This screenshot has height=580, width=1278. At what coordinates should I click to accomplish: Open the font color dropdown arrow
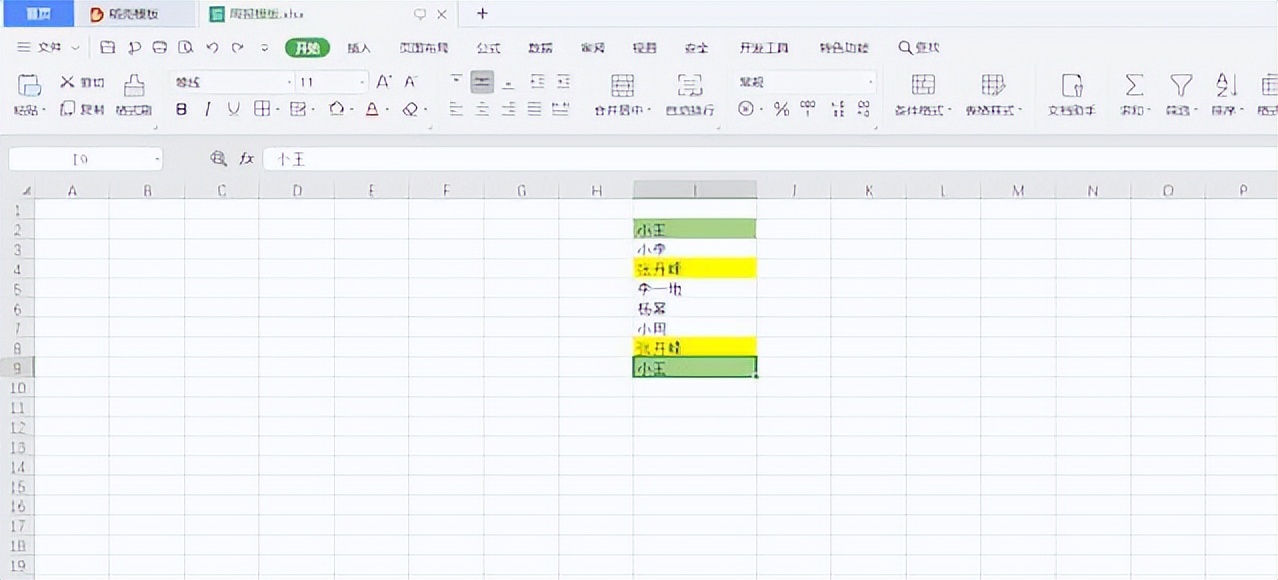coord(386,110)
